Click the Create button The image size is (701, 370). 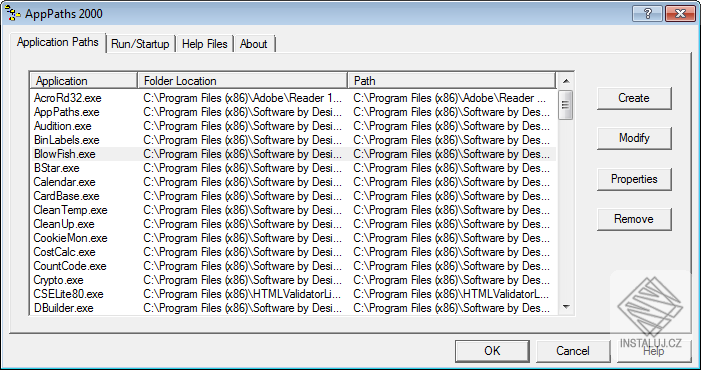click(x=634, y=98)
